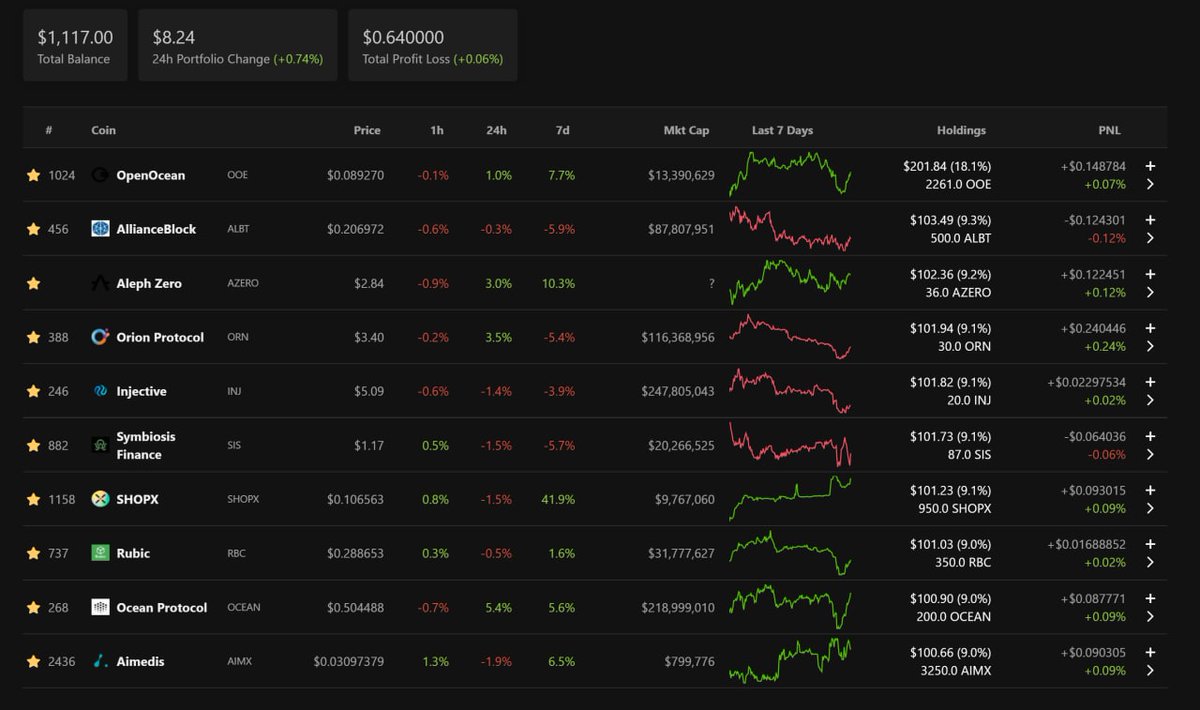
Task: Open OpenOcean 7-day sparkline chart
Action: [x=790, y=174]
